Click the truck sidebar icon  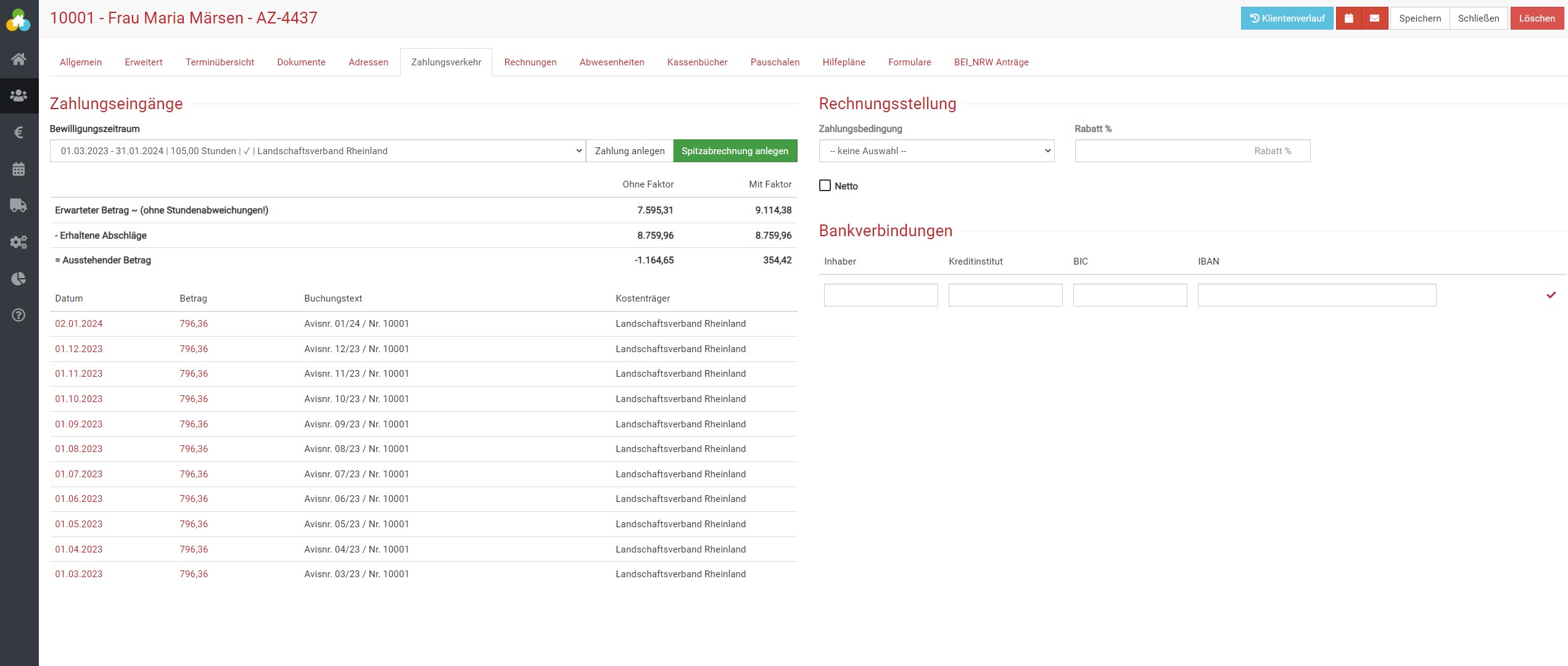19,205
